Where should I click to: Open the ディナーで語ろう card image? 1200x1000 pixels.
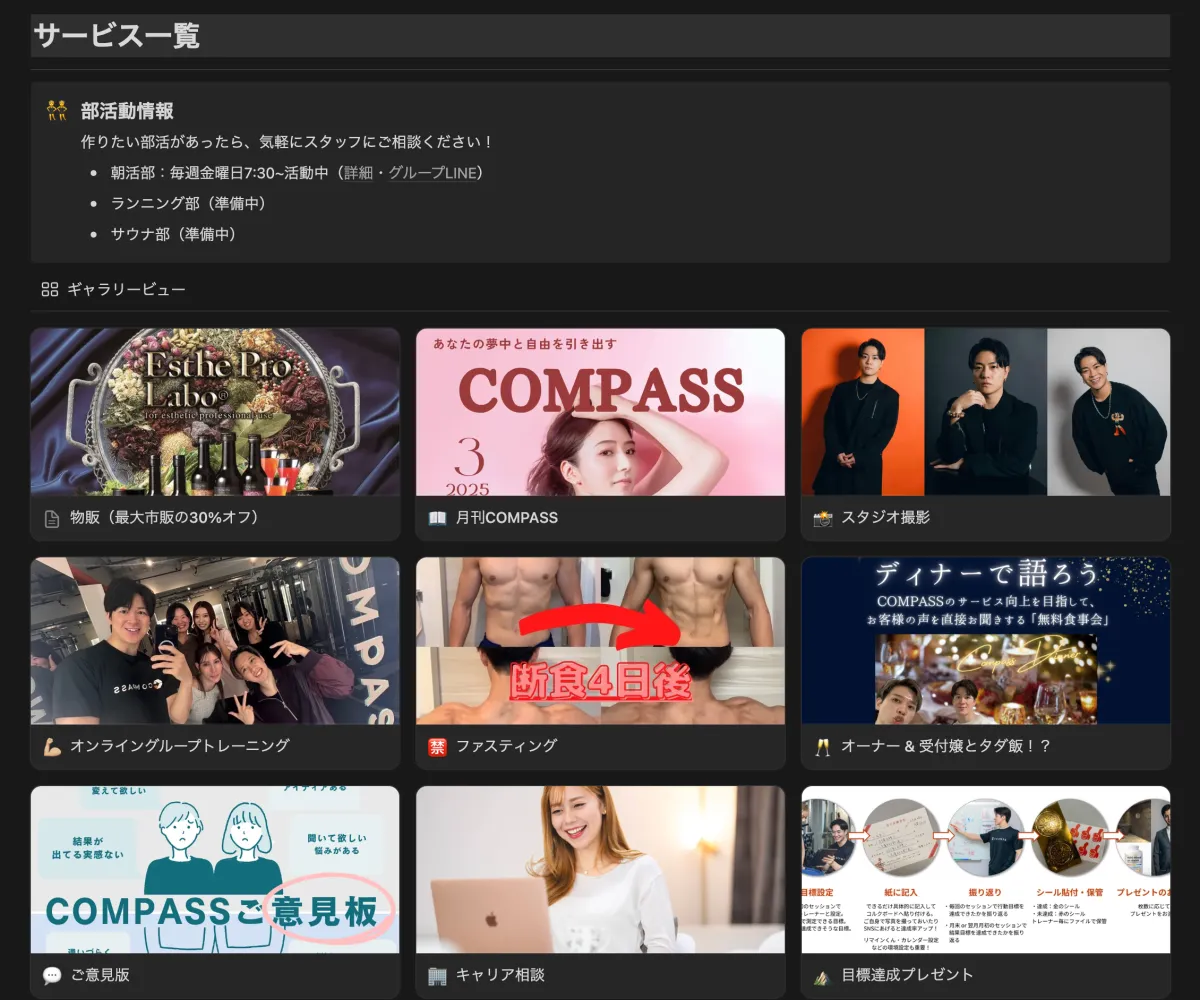click(x=986, y=641)
